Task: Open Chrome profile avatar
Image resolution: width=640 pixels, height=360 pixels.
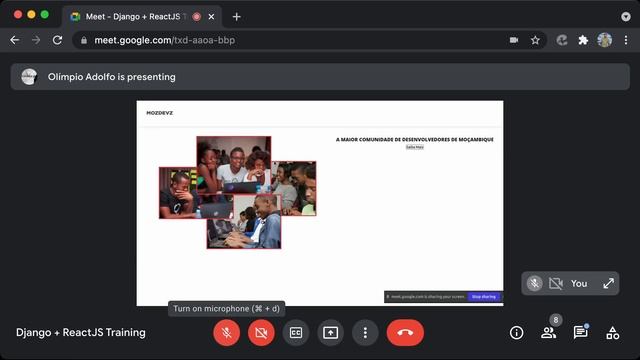Action: pos(604,40)
